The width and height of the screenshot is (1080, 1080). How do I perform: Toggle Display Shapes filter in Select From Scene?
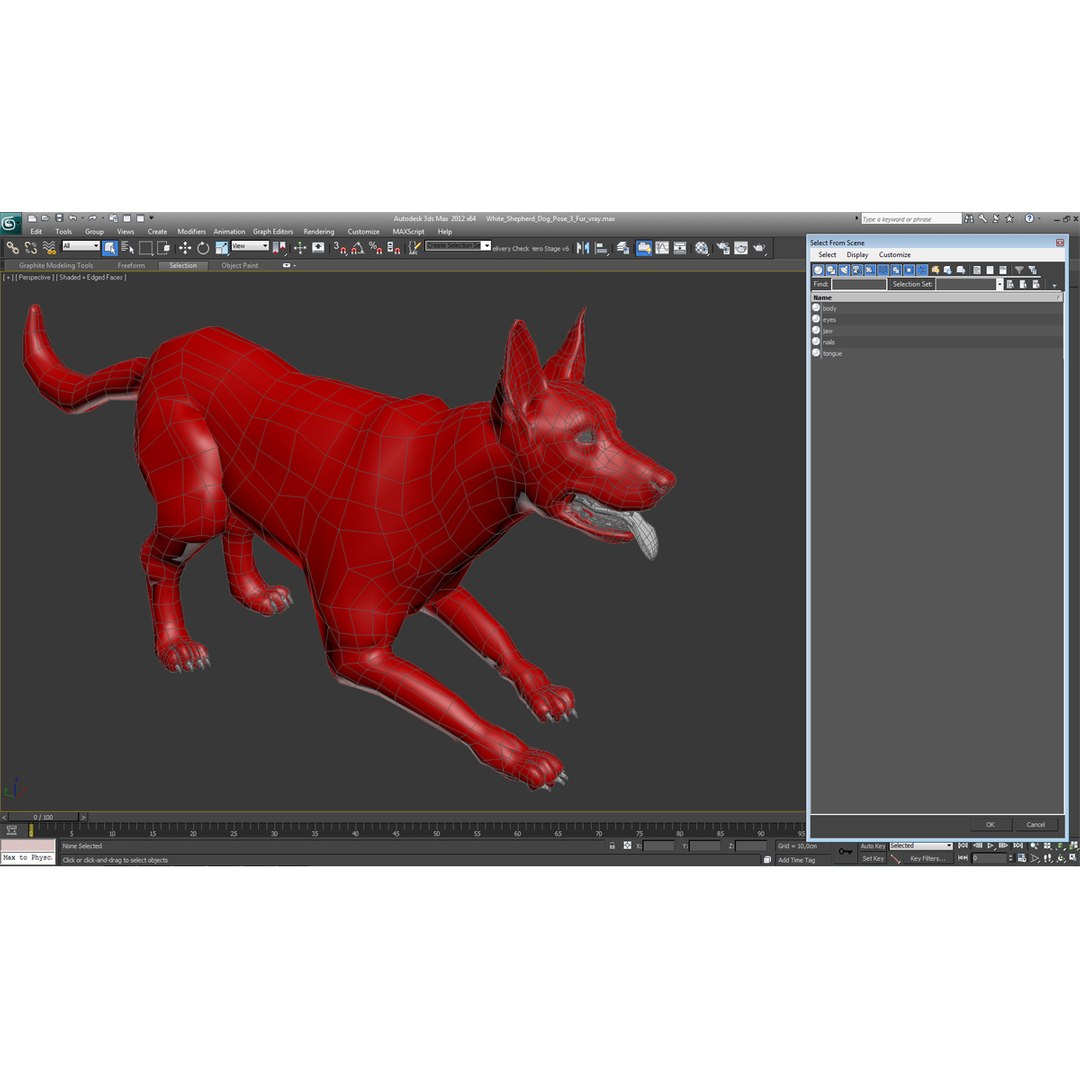[831, 270]
